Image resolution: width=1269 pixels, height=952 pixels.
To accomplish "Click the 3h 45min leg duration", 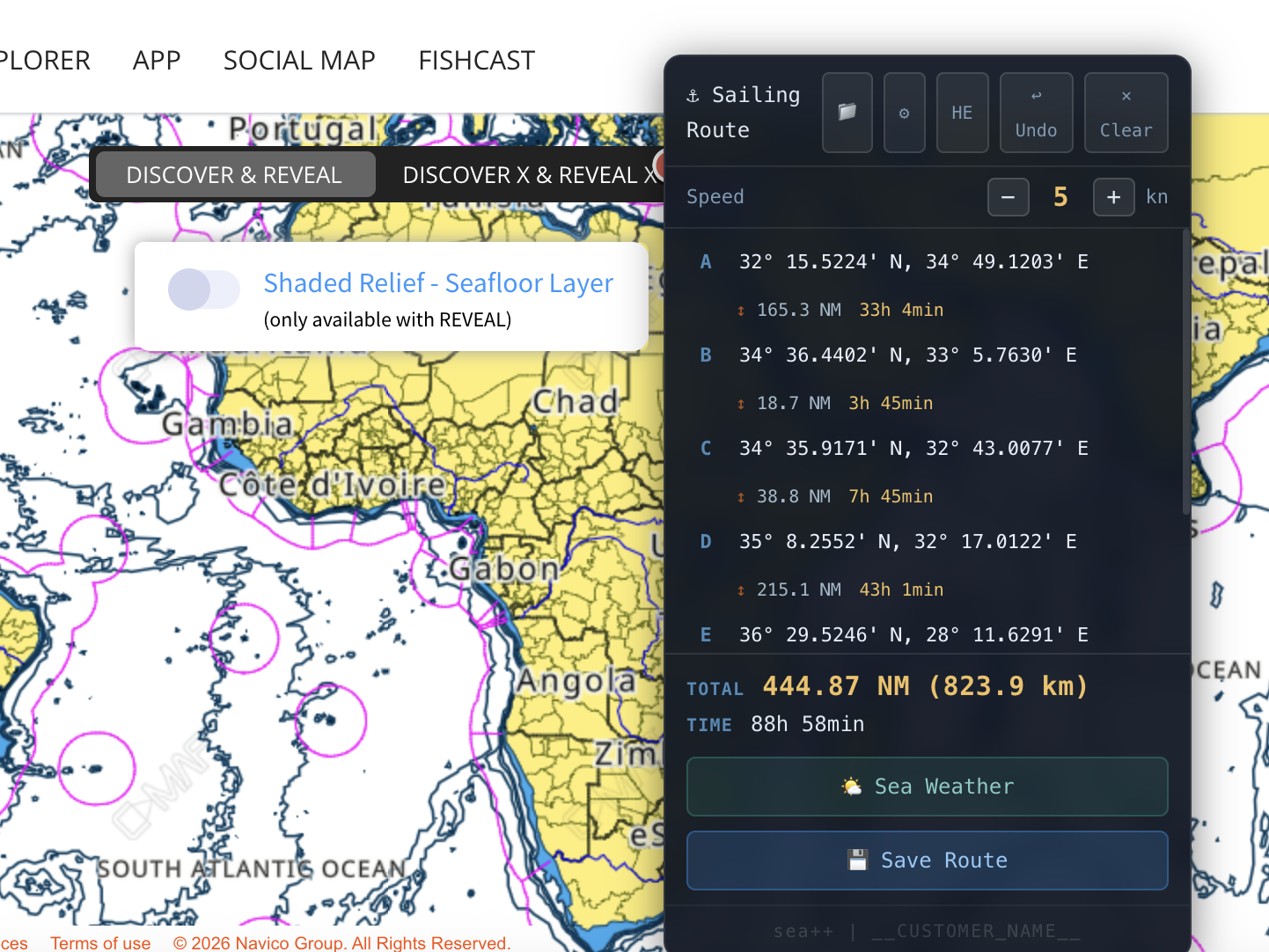I will (891, 403).
